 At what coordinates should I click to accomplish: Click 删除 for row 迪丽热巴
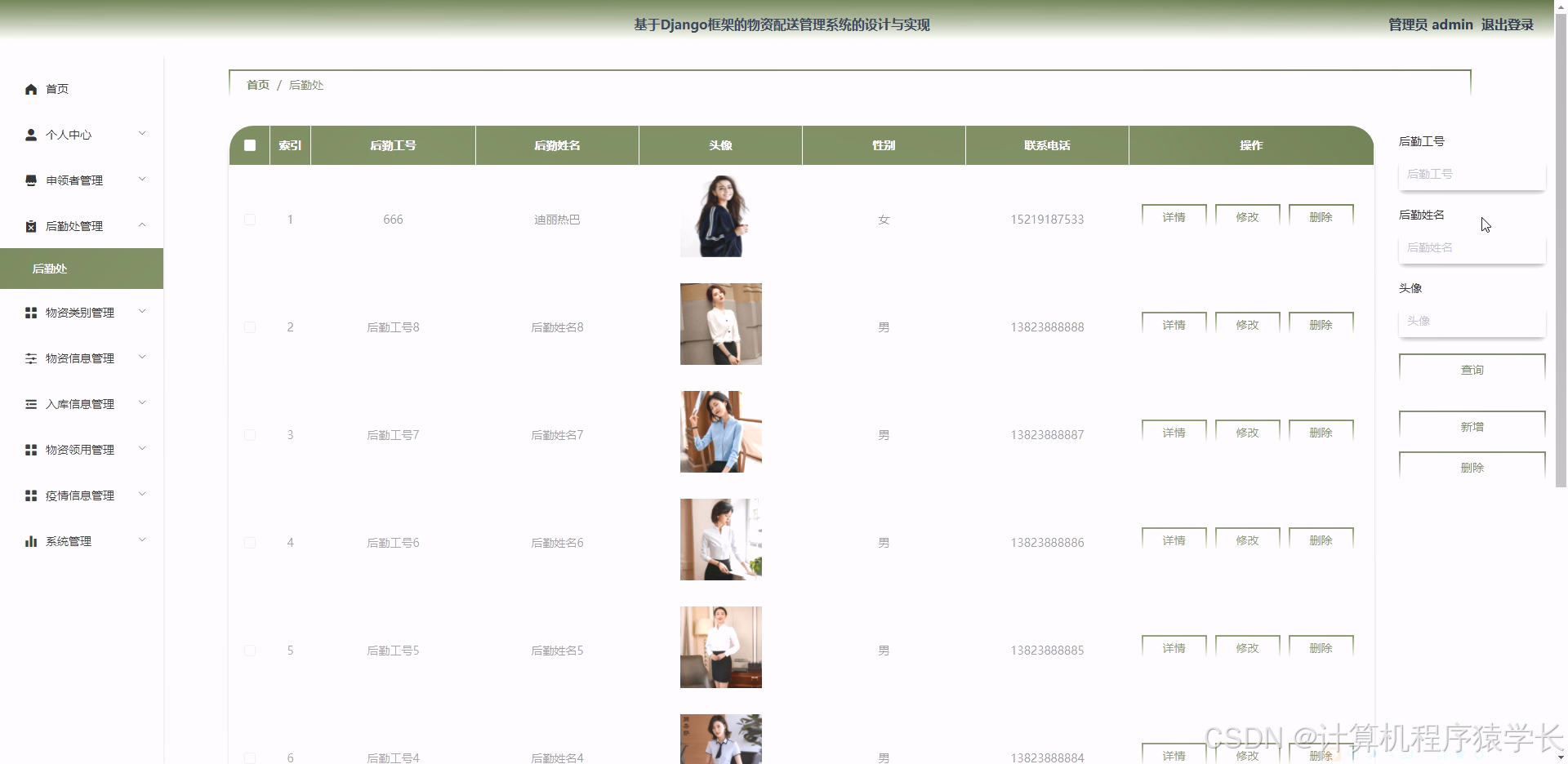(1321, 216)
